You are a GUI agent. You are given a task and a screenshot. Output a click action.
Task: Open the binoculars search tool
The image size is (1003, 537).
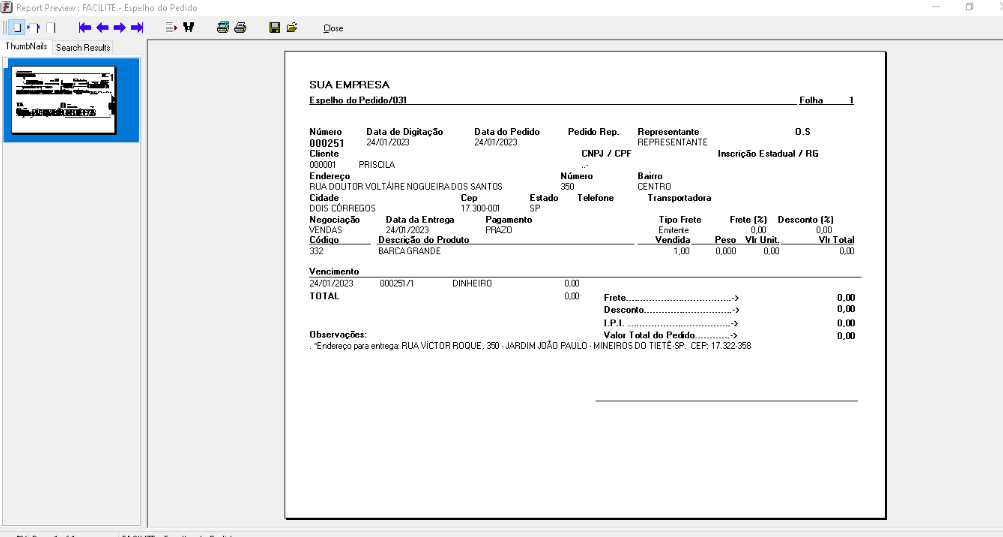pos(189,28)
